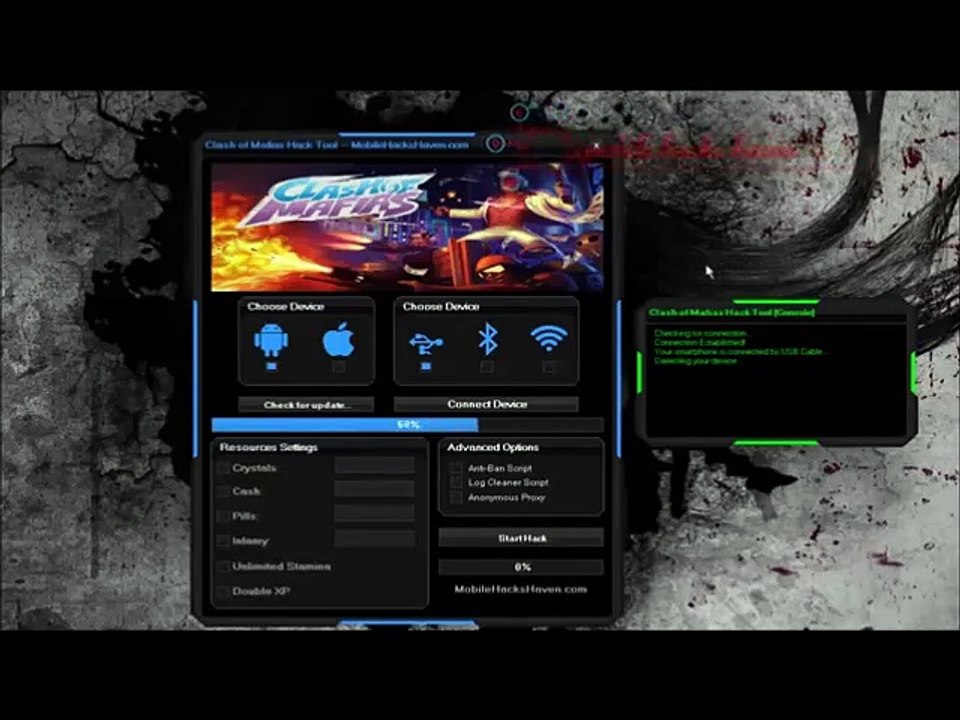Click the Cash amount input field

point(374,490)
